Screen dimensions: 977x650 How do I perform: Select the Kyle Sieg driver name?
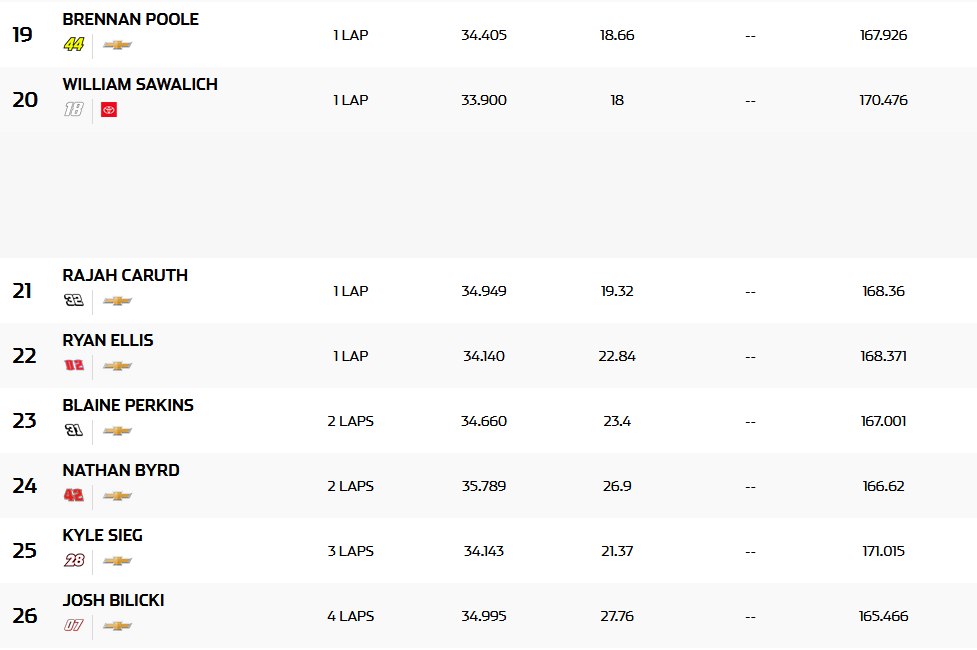click(102, 535)
